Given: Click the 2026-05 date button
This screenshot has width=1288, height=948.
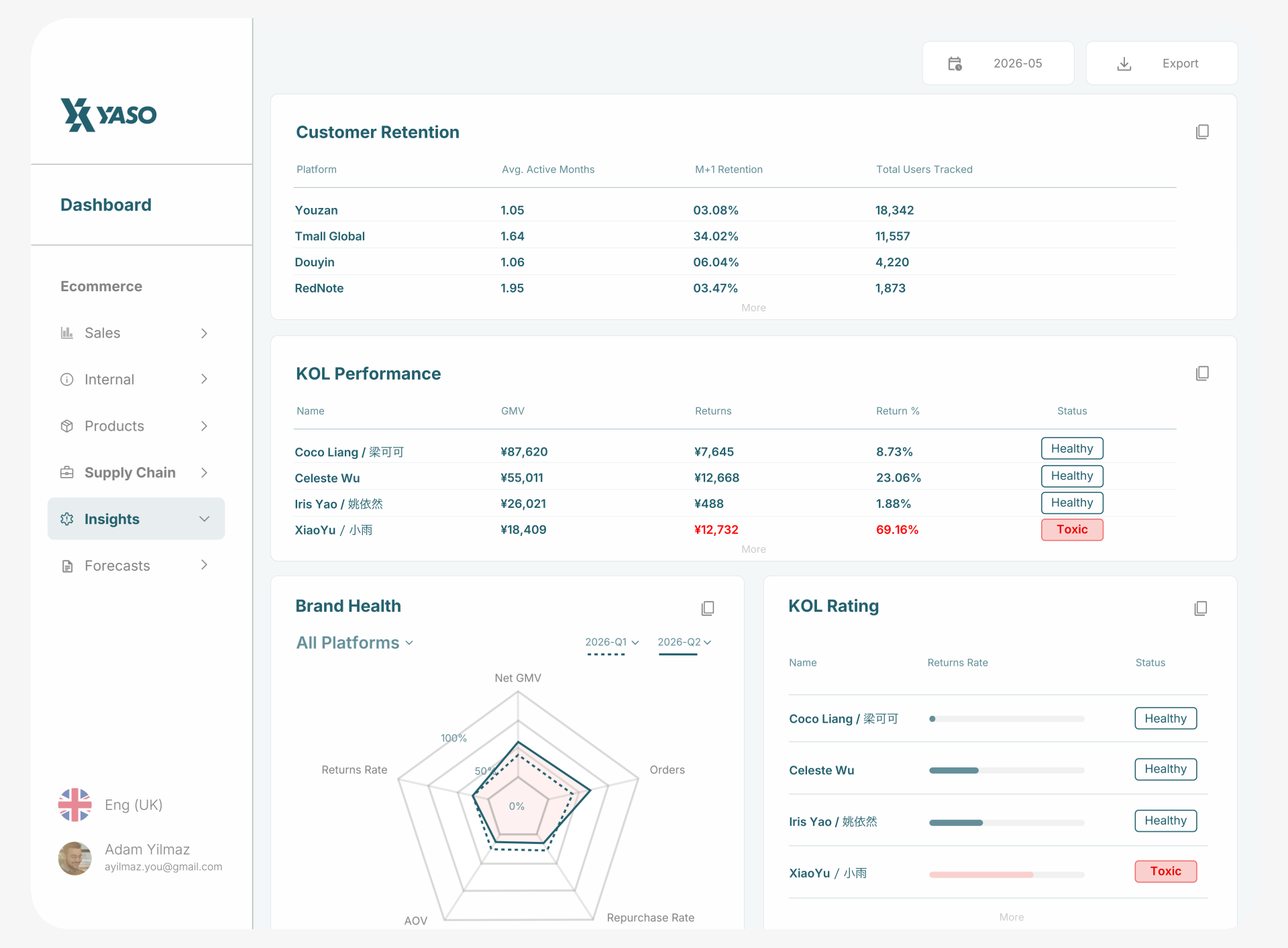Looking at the screenshot, I should [998, 63].
